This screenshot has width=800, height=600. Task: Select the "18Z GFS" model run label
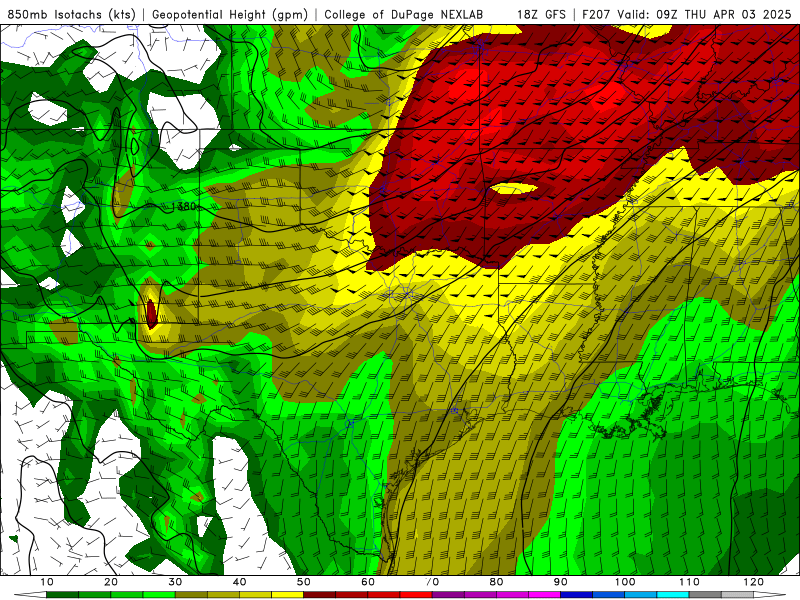coord(541,15)
